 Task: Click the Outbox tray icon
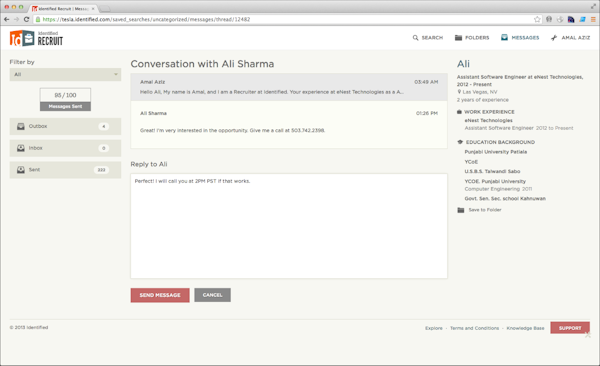pos(21,126)
